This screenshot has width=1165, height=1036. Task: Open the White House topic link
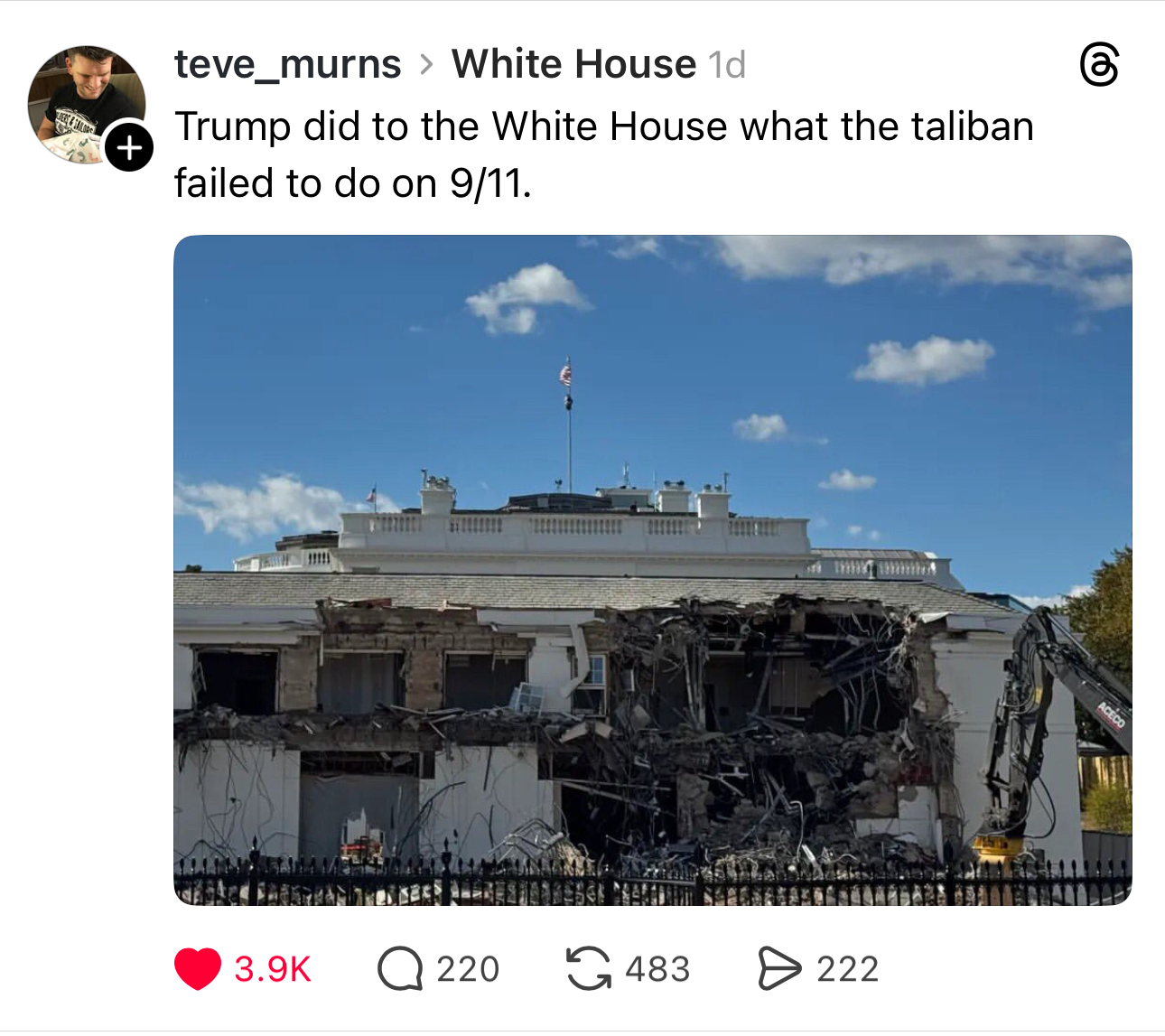(573, 64)
